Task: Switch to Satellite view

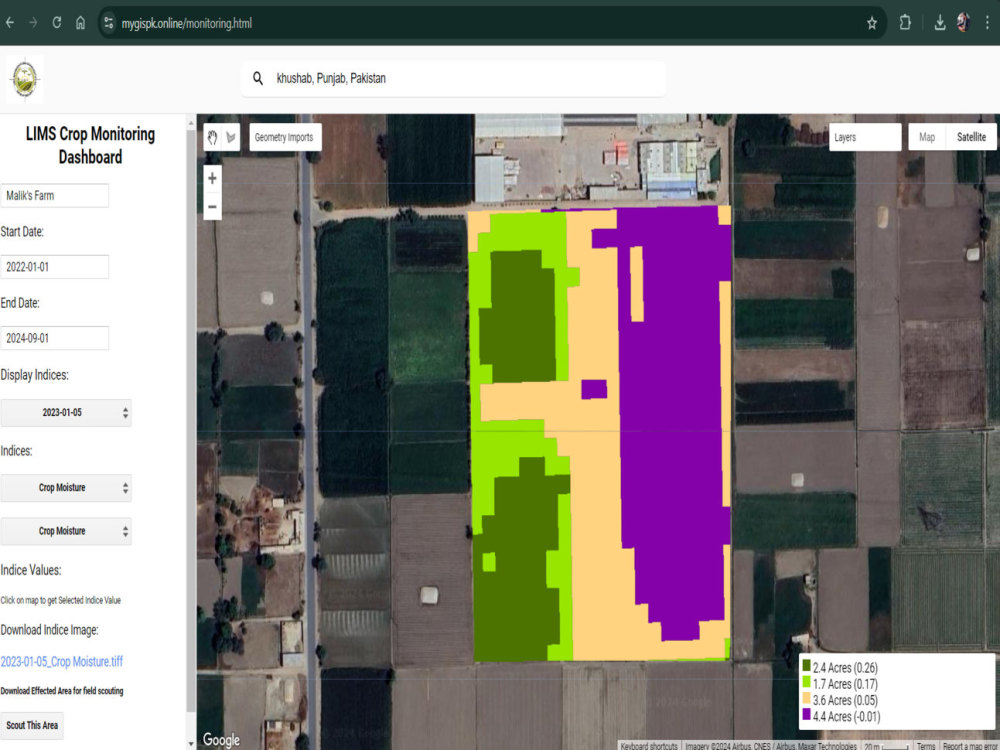Action: pos(971,137)
